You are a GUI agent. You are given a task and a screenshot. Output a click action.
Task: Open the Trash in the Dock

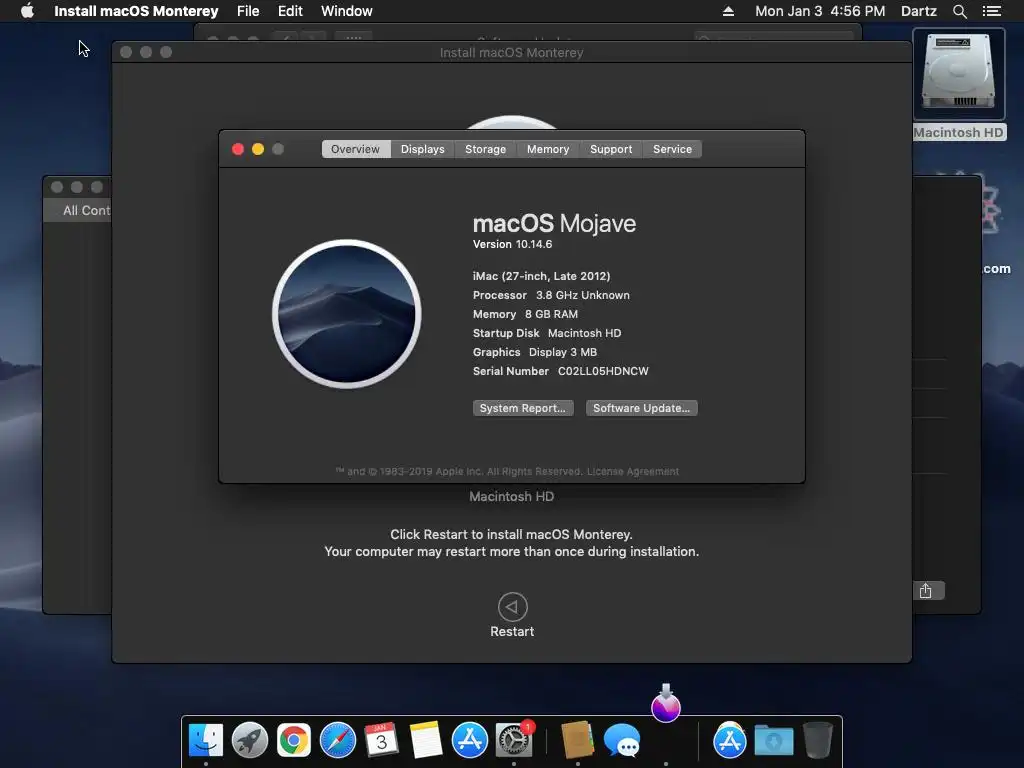pos(818,741)
